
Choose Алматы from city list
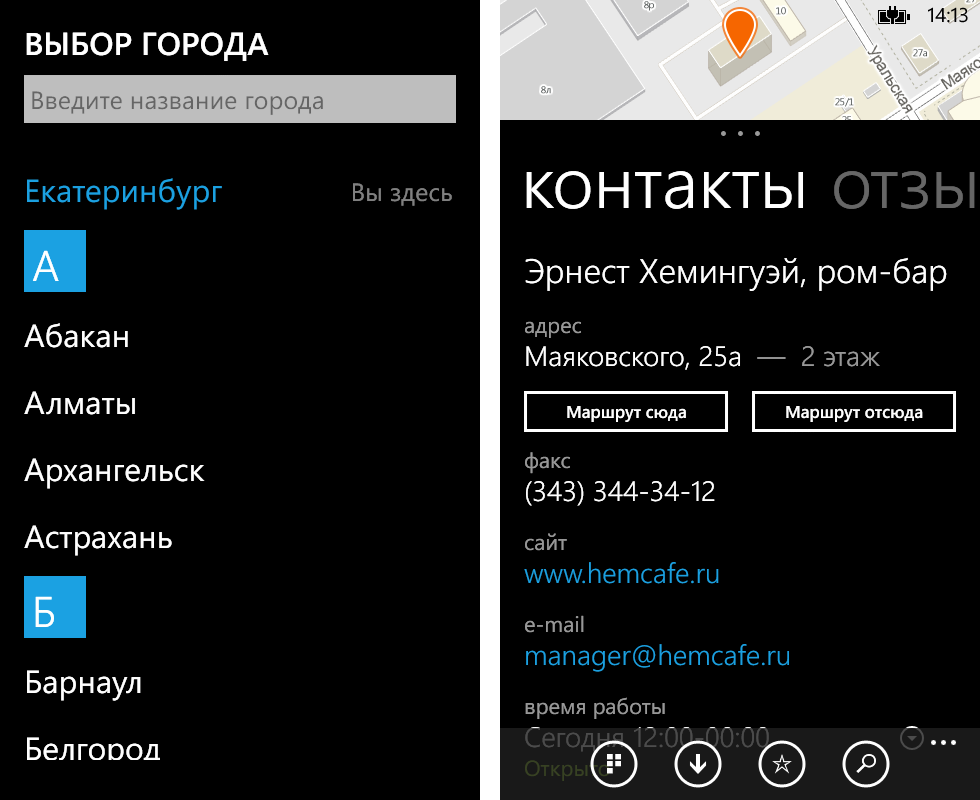(x=81, y=404)
